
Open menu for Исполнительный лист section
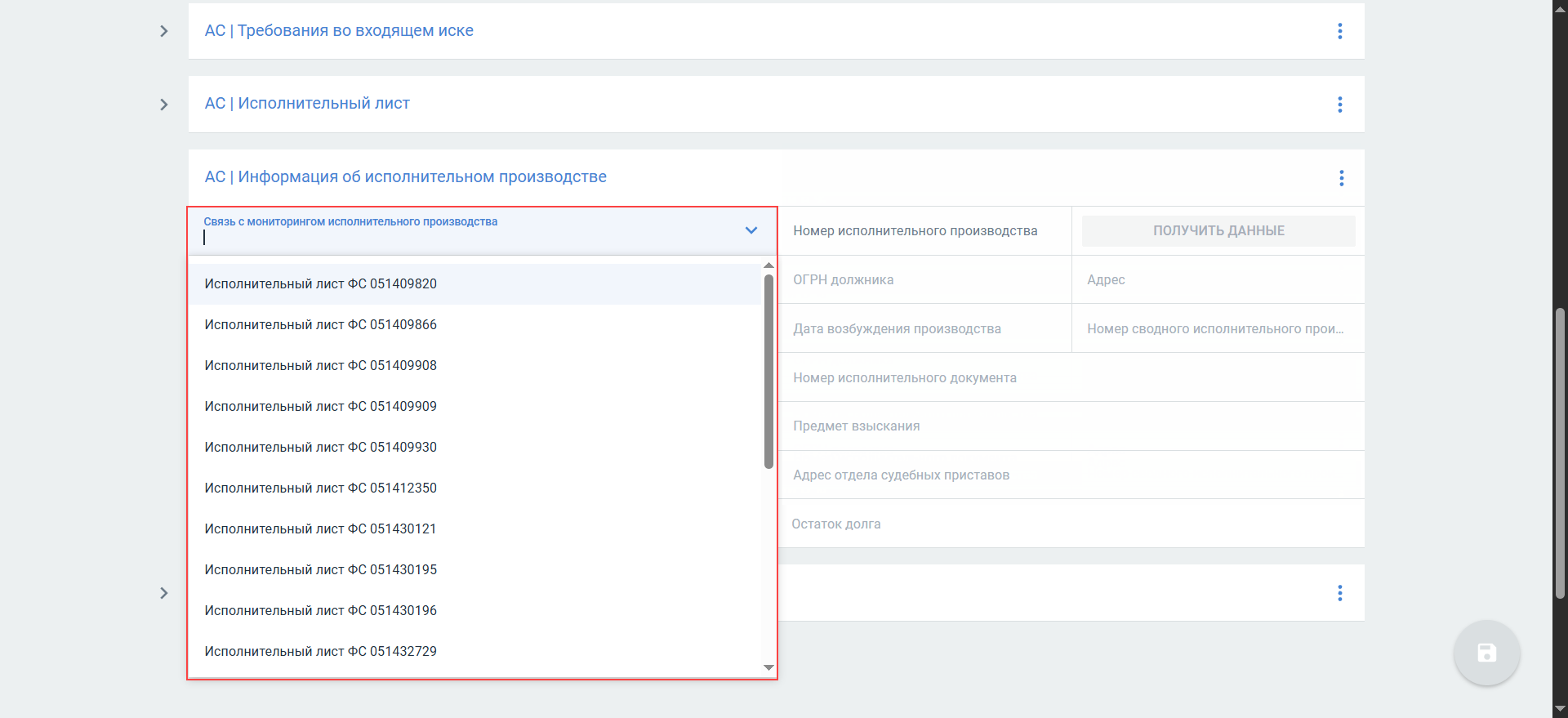(x=1339, y=105)
